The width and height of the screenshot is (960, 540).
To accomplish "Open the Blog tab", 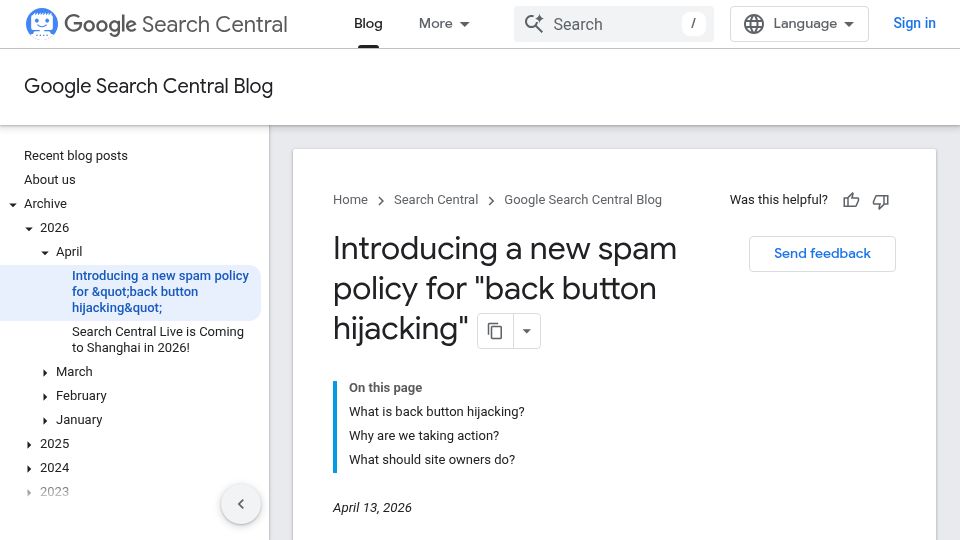I will click(368, 24).
